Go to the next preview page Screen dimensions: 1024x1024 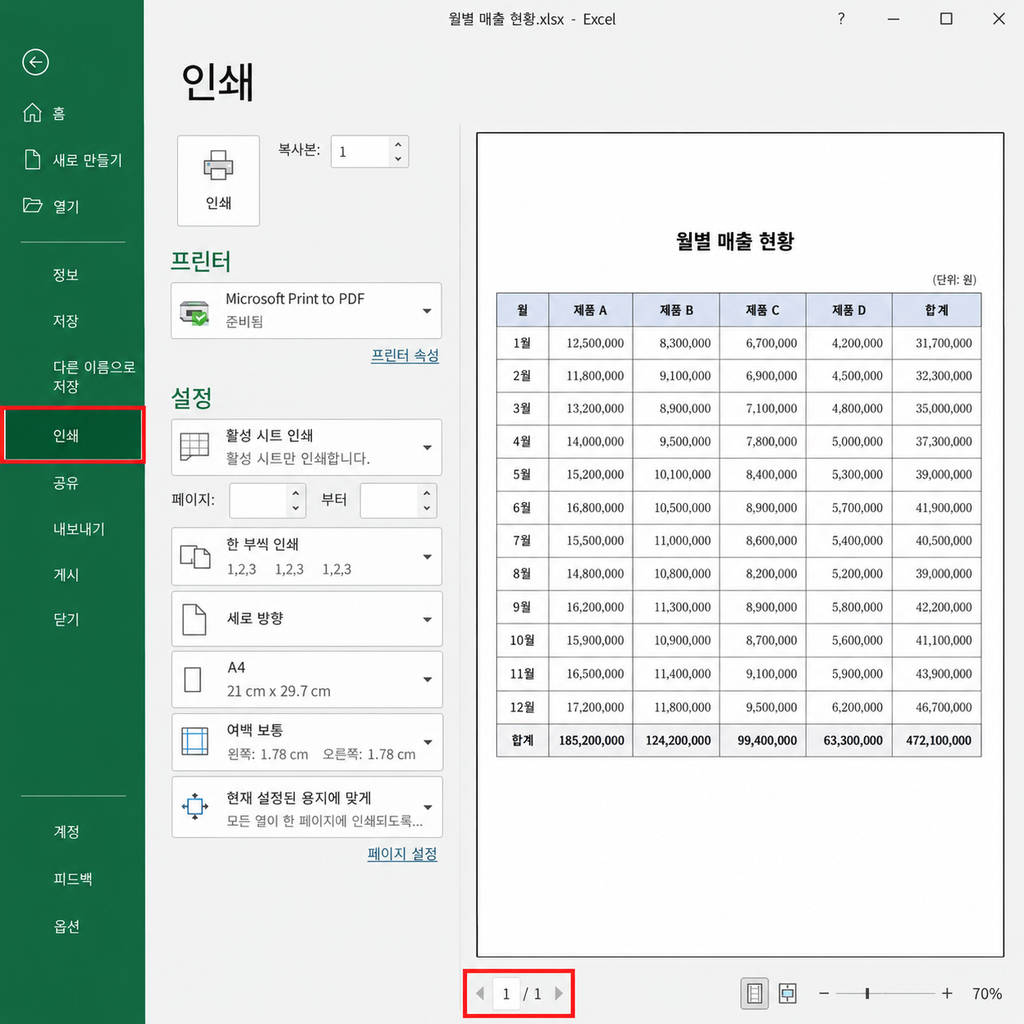(558, 993)
